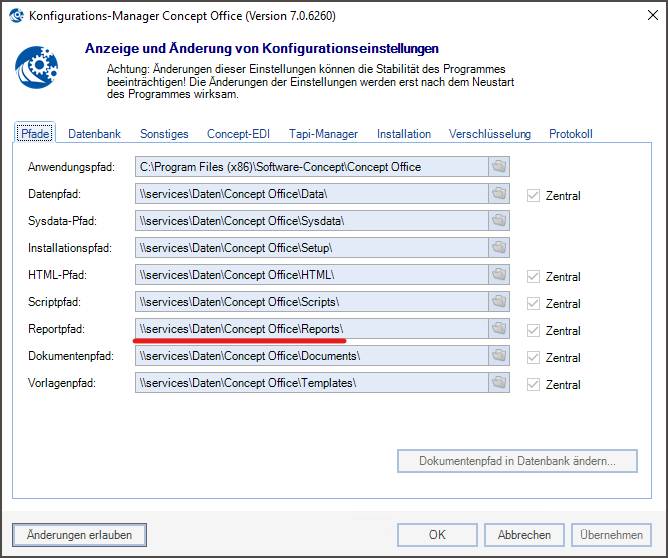Show the Protokoll tab
Viewport: 668px width, 558px height.
point(570,134)
